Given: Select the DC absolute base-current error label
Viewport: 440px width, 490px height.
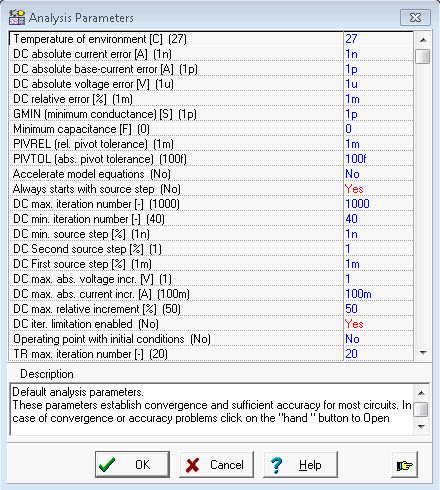Looking at the screenshot, I should tap(105, 69).
